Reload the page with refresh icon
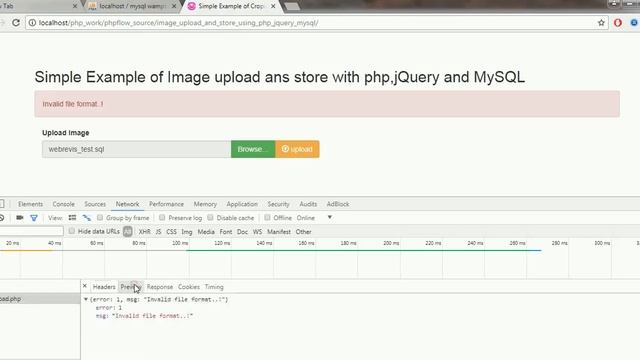Screen dimensions: 640x360 click(x=16, y=23)
